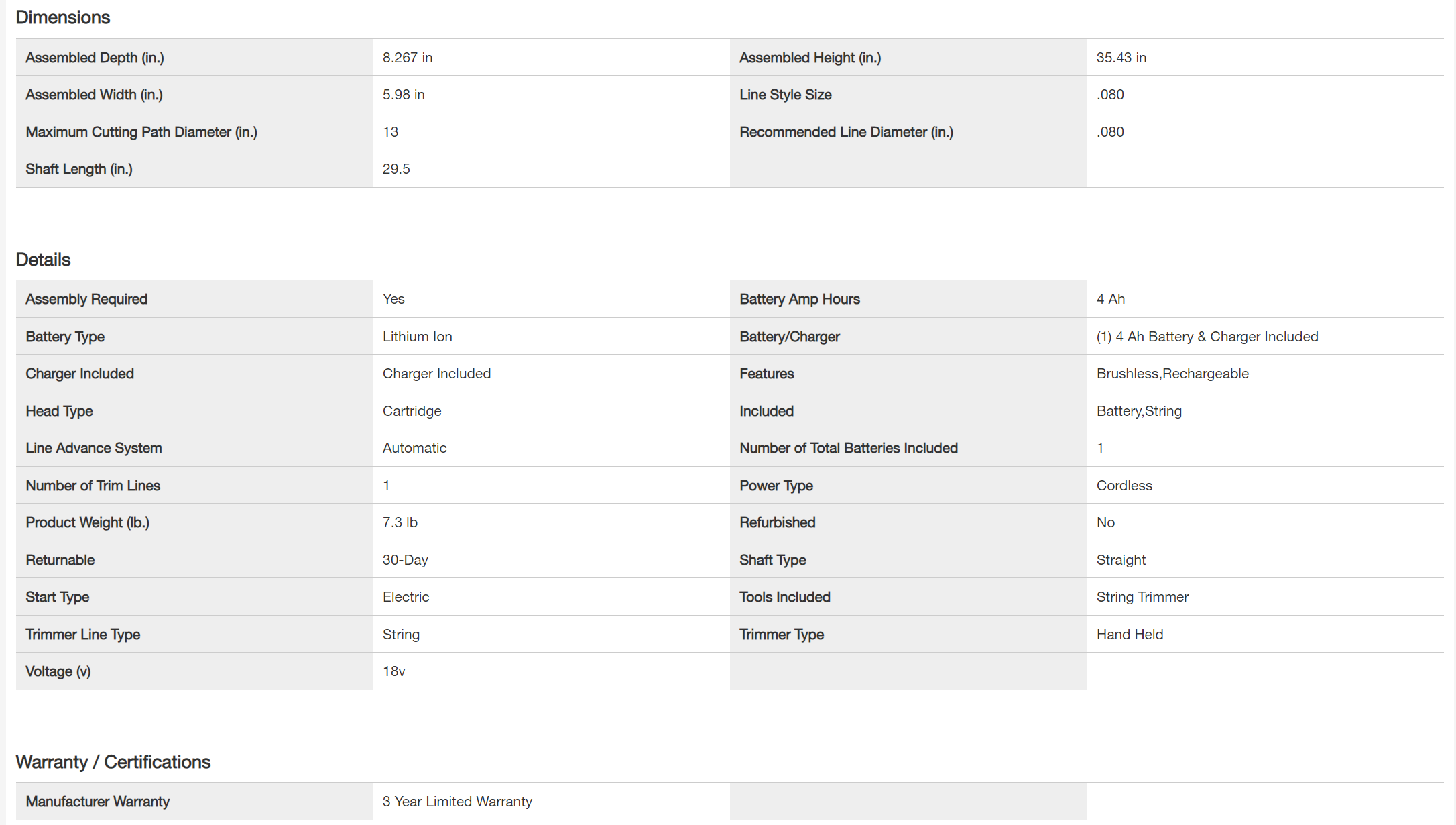
Task: Select the Assembled Depth (in.) label
Action: pyautogui.click(x=95, y=58)
